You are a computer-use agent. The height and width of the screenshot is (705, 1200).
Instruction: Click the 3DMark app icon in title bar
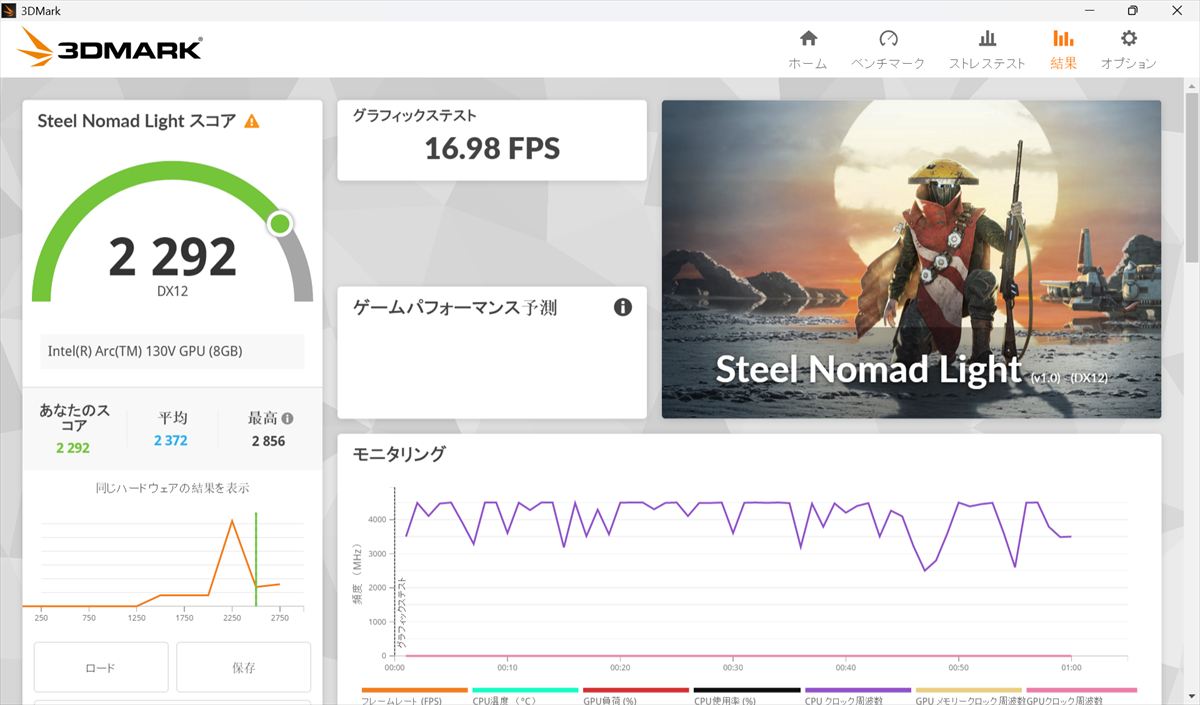[10, 10]
